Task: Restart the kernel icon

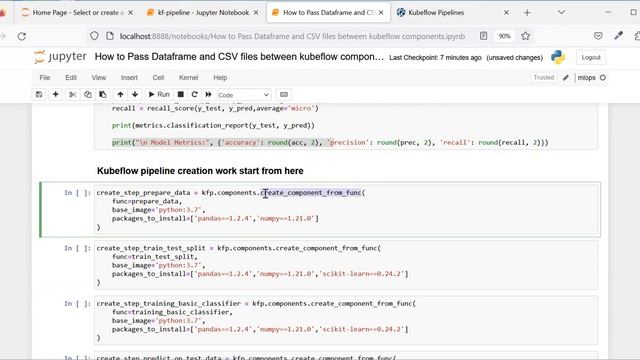Action: tap(195, 95)
